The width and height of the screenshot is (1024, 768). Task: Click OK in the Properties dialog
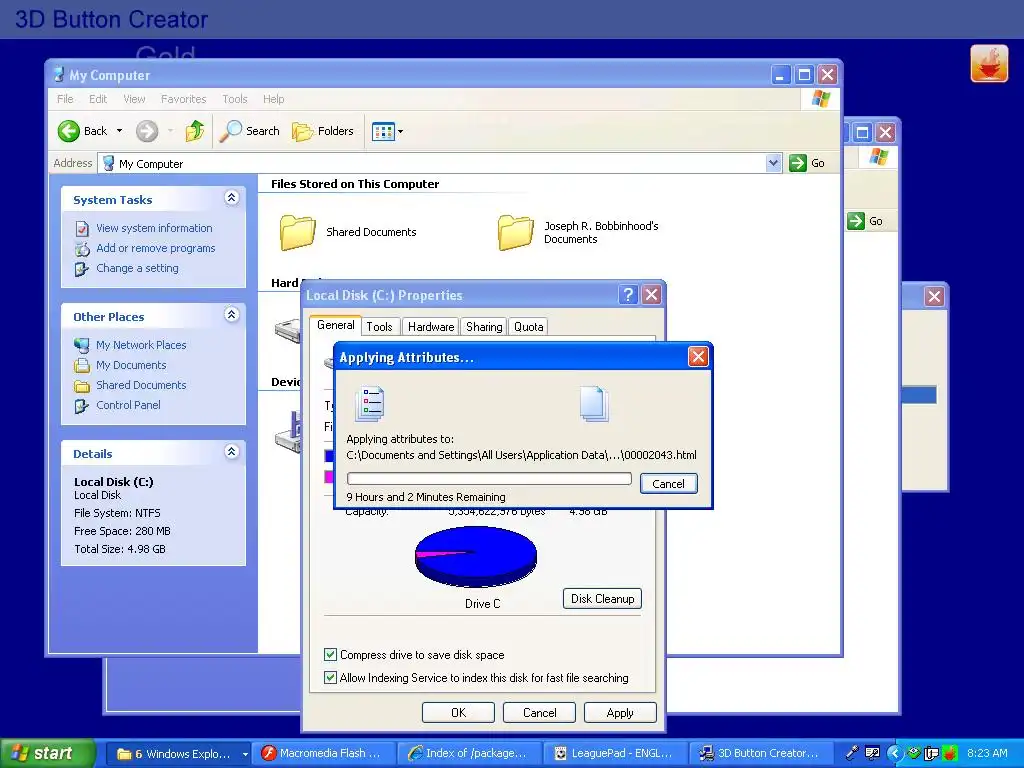tap(458, 712)
